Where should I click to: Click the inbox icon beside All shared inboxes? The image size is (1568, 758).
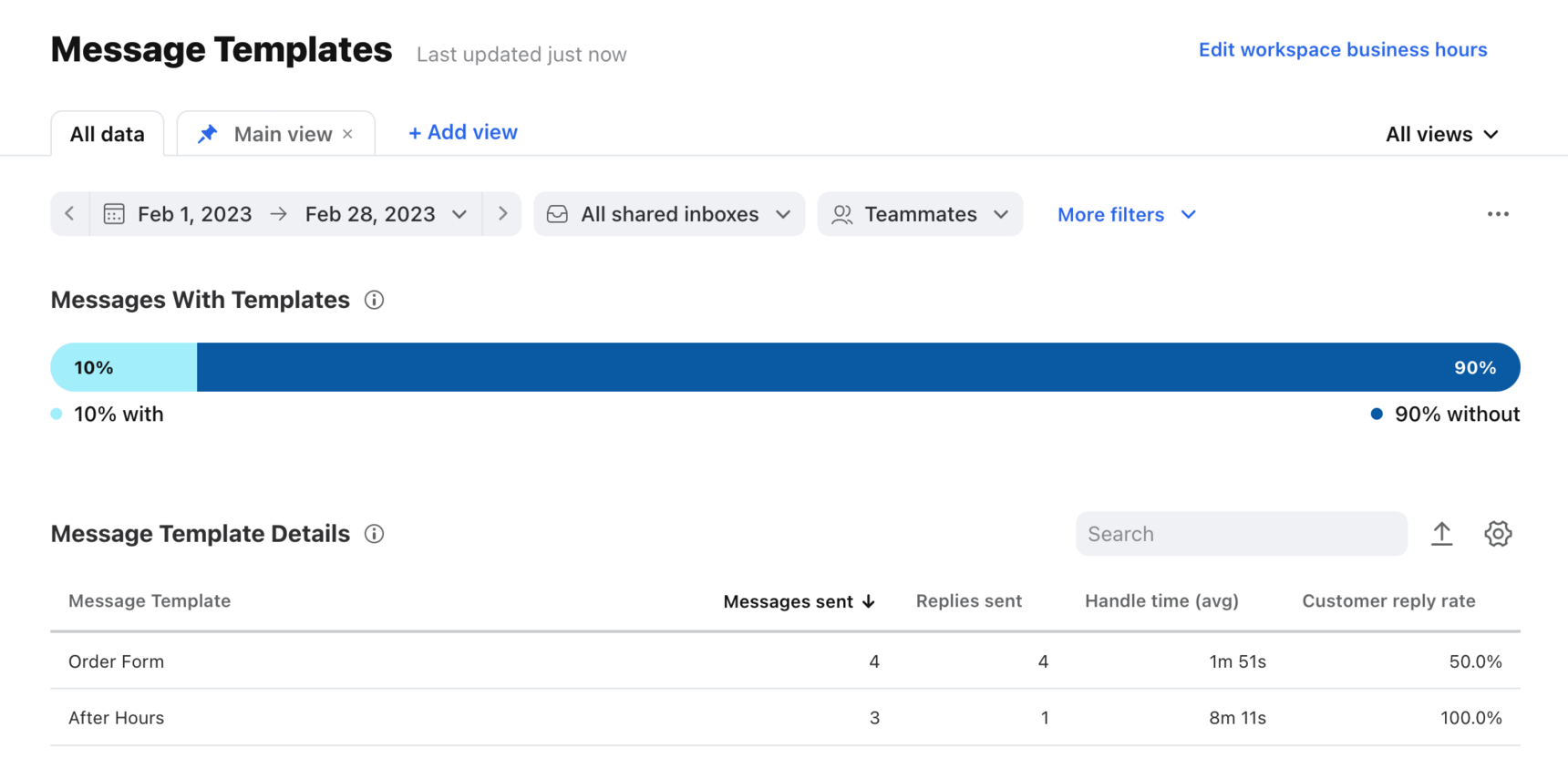click(557, 214)
